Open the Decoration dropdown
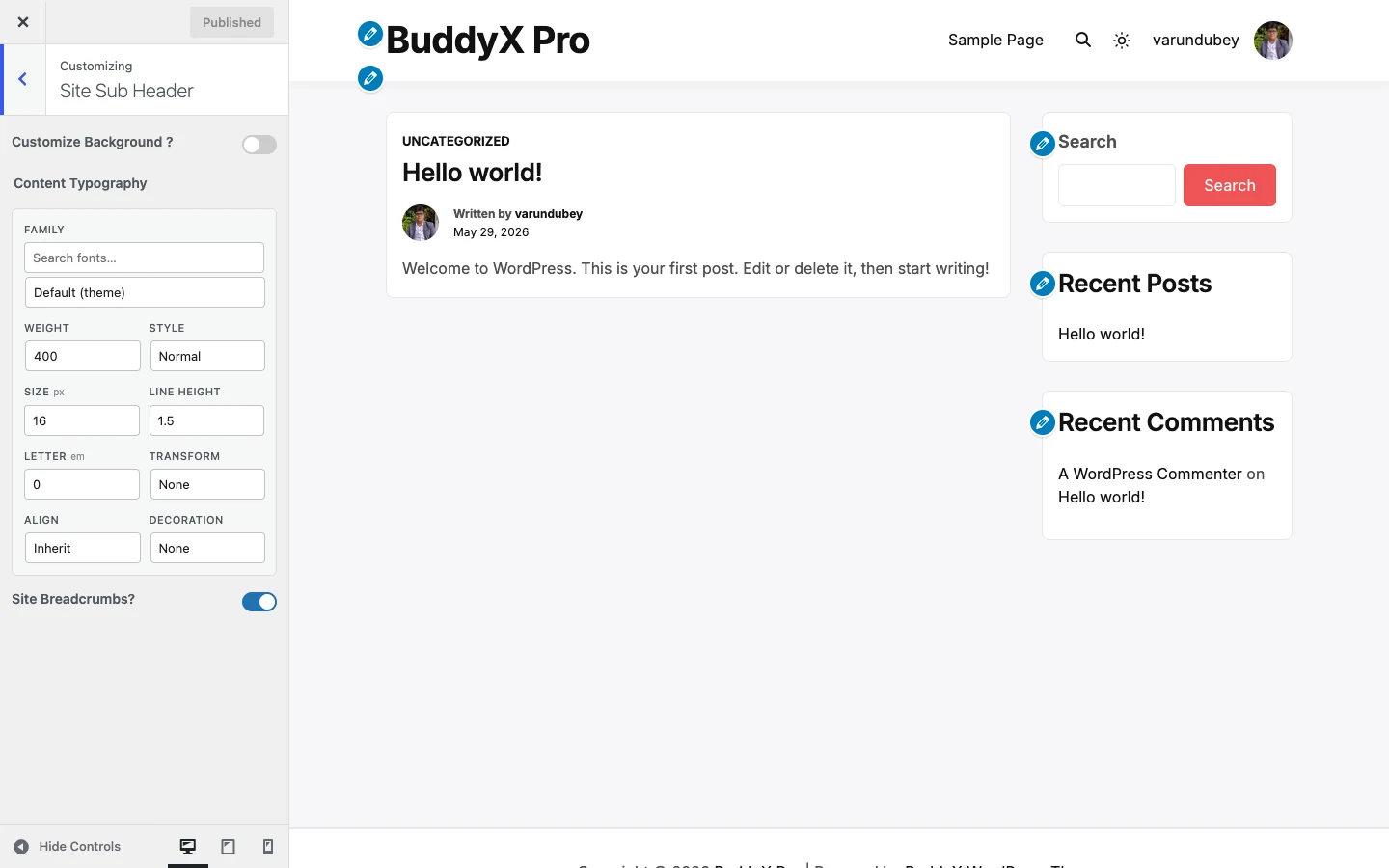Viewport: 1389px width, 868px height. click(207, 548)
